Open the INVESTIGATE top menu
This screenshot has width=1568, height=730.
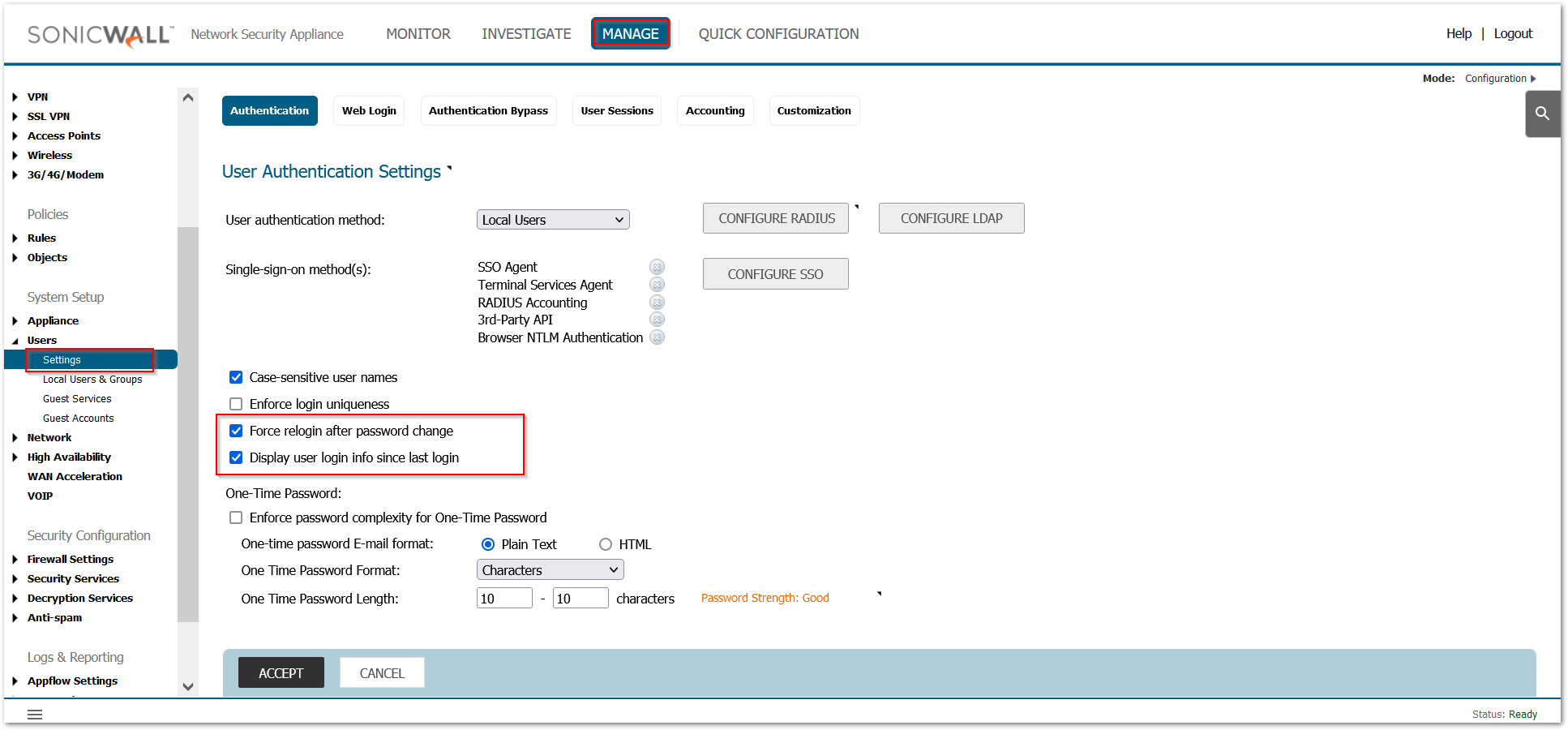(x=526, y=34)
